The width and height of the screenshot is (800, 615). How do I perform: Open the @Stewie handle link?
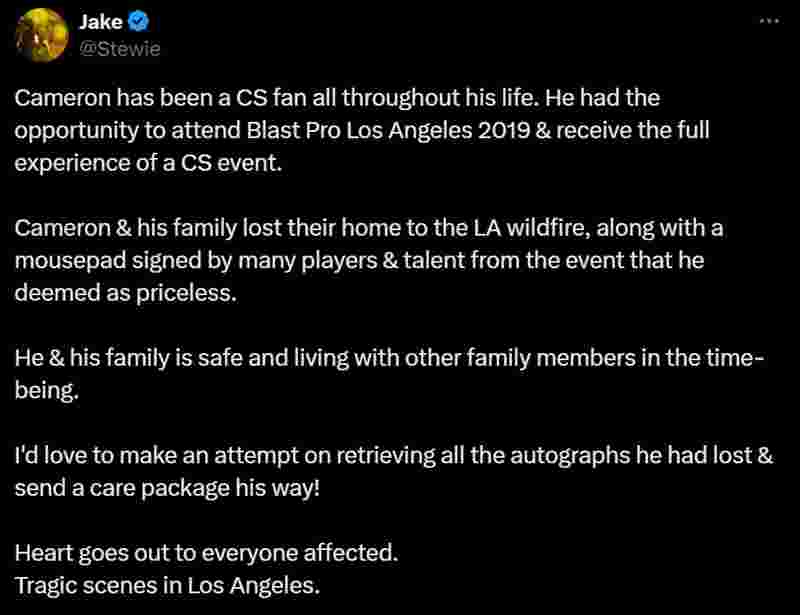click(120, 49)
